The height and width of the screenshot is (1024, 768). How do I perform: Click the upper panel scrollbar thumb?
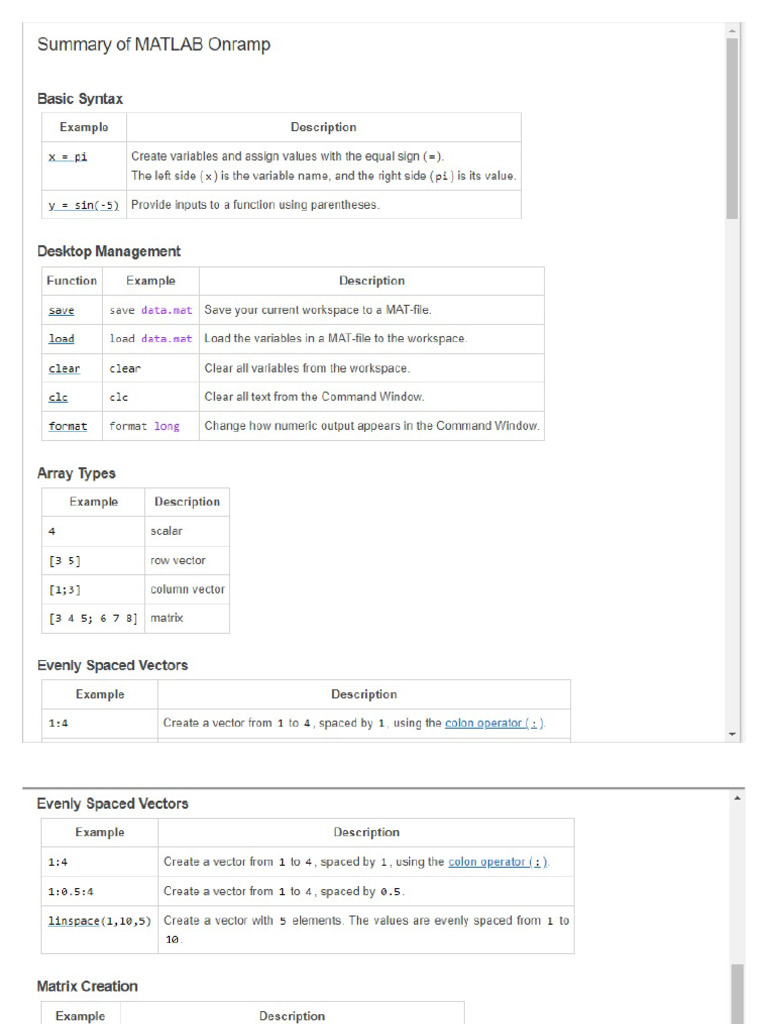[x=732, y=129]
